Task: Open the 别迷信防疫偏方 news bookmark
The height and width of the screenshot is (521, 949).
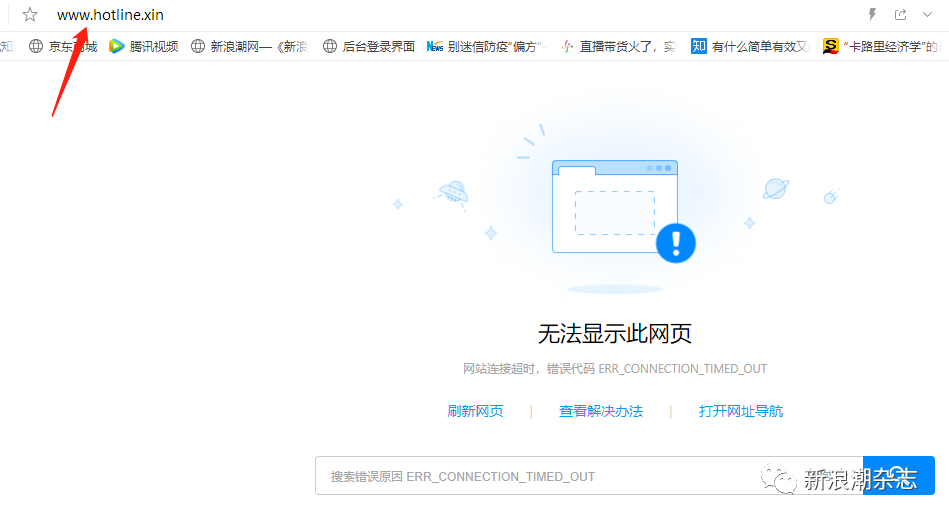Action: [486, 47]
